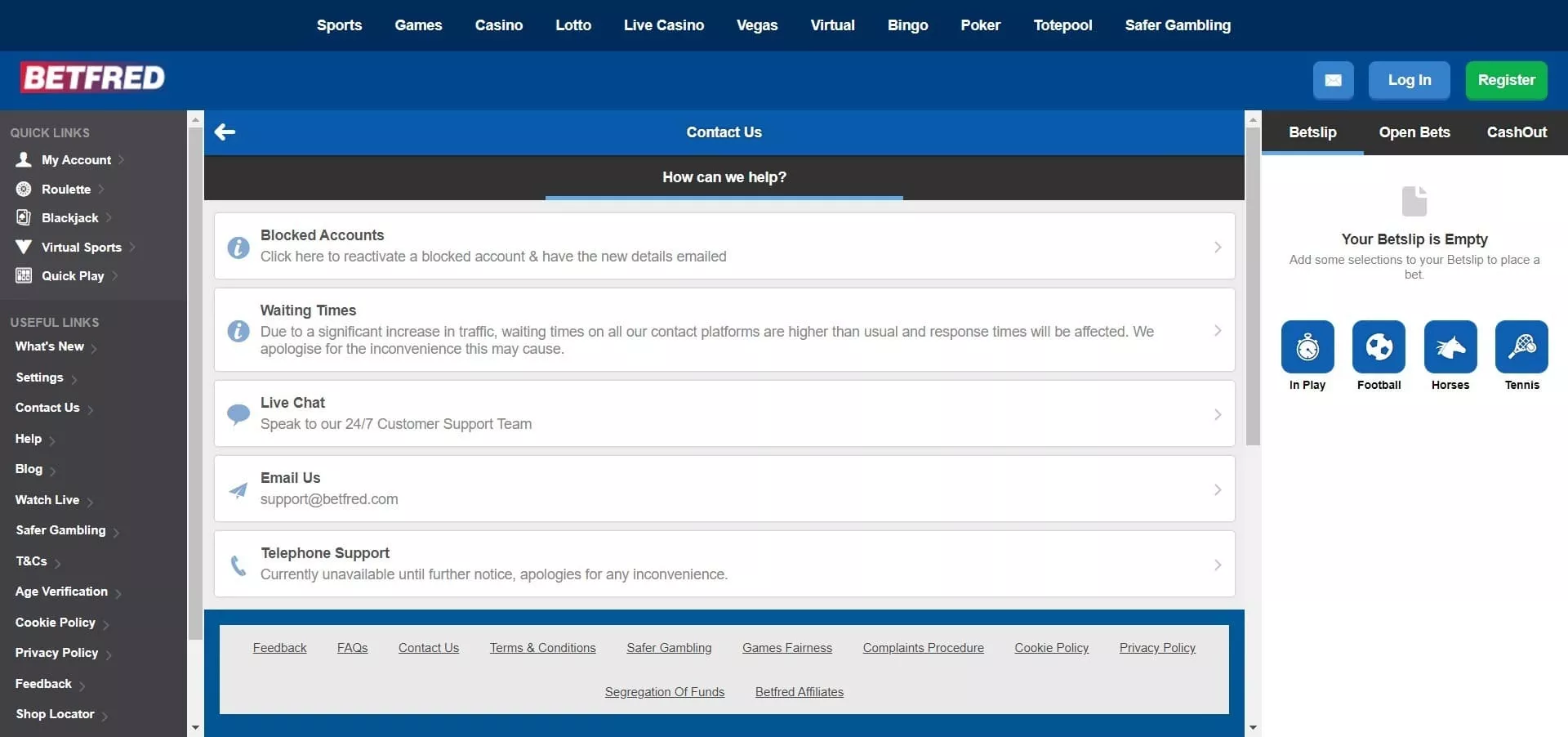Open Email Us row via its chevron
The width and height of the screenshot is (1568, 737).
(1217, 489)
